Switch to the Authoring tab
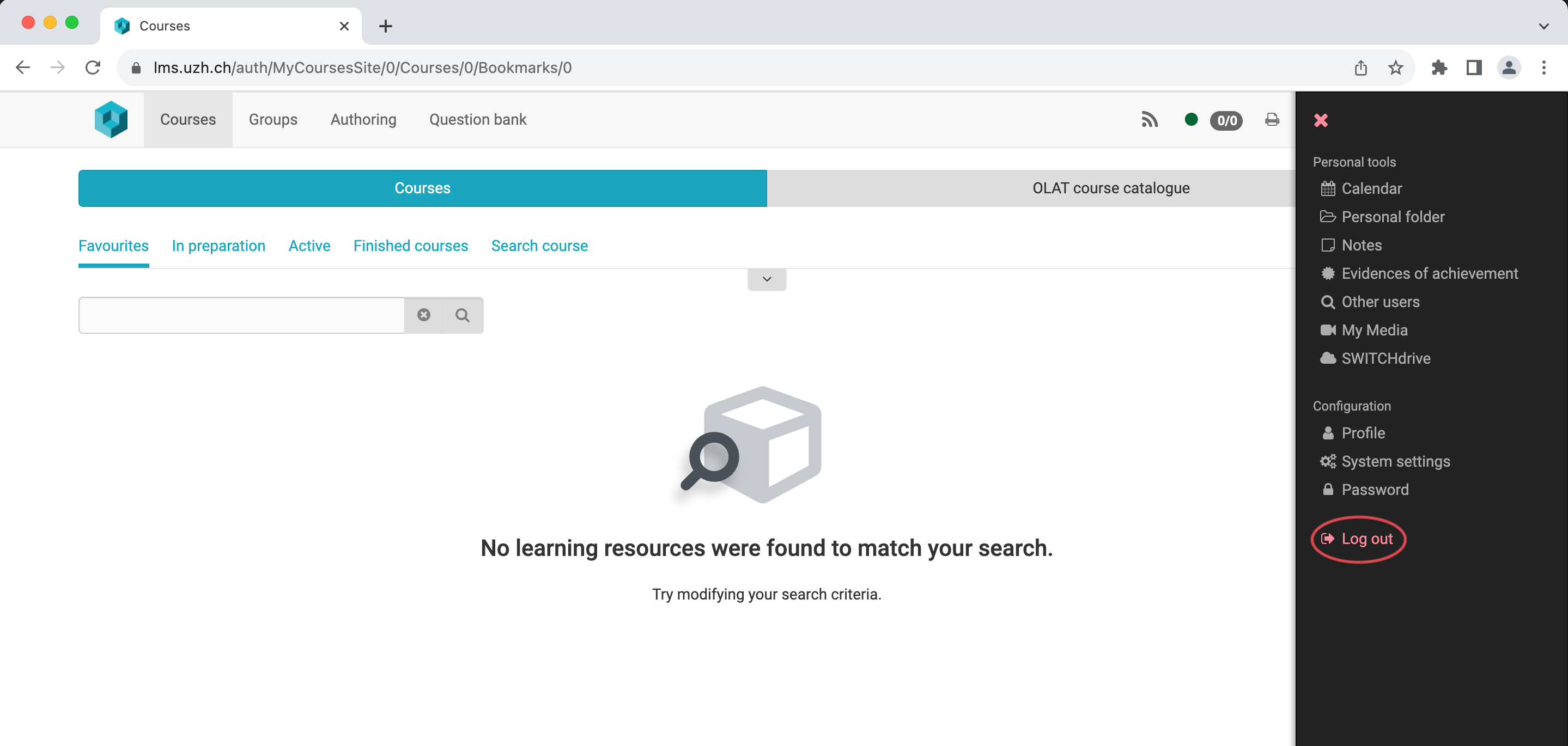 [363, 119]
